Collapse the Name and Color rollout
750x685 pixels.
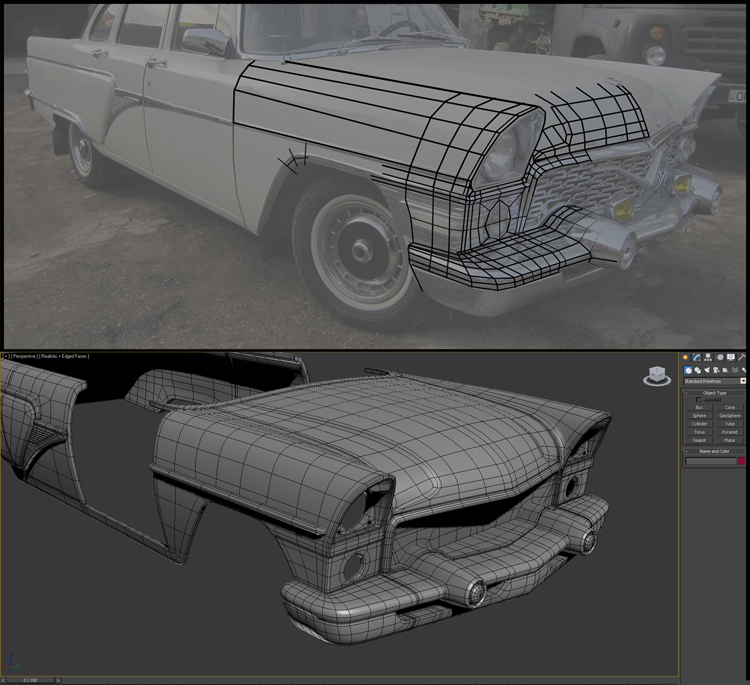714,451
